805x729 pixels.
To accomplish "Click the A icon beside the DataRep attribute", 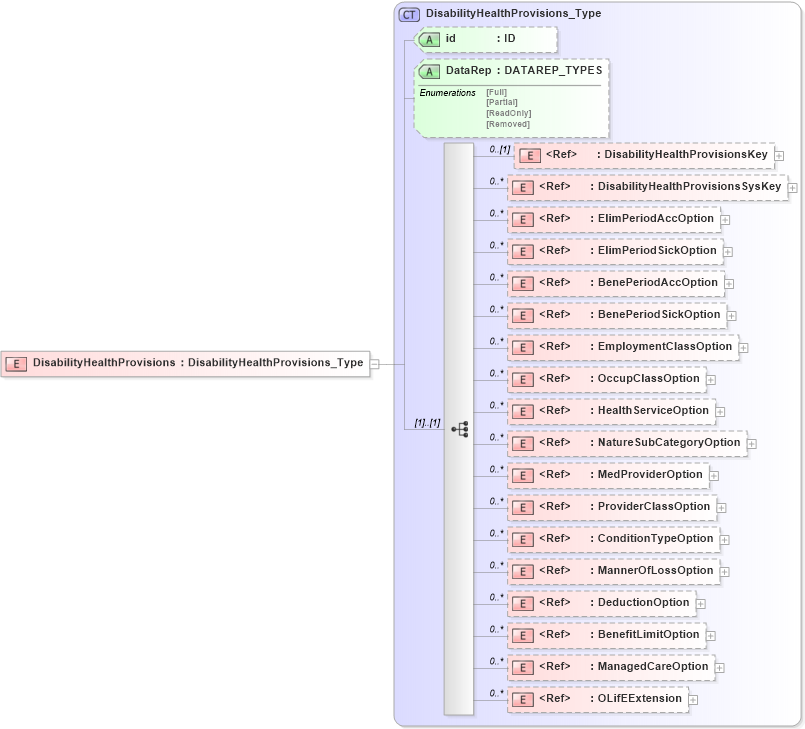I will (430, 71).
